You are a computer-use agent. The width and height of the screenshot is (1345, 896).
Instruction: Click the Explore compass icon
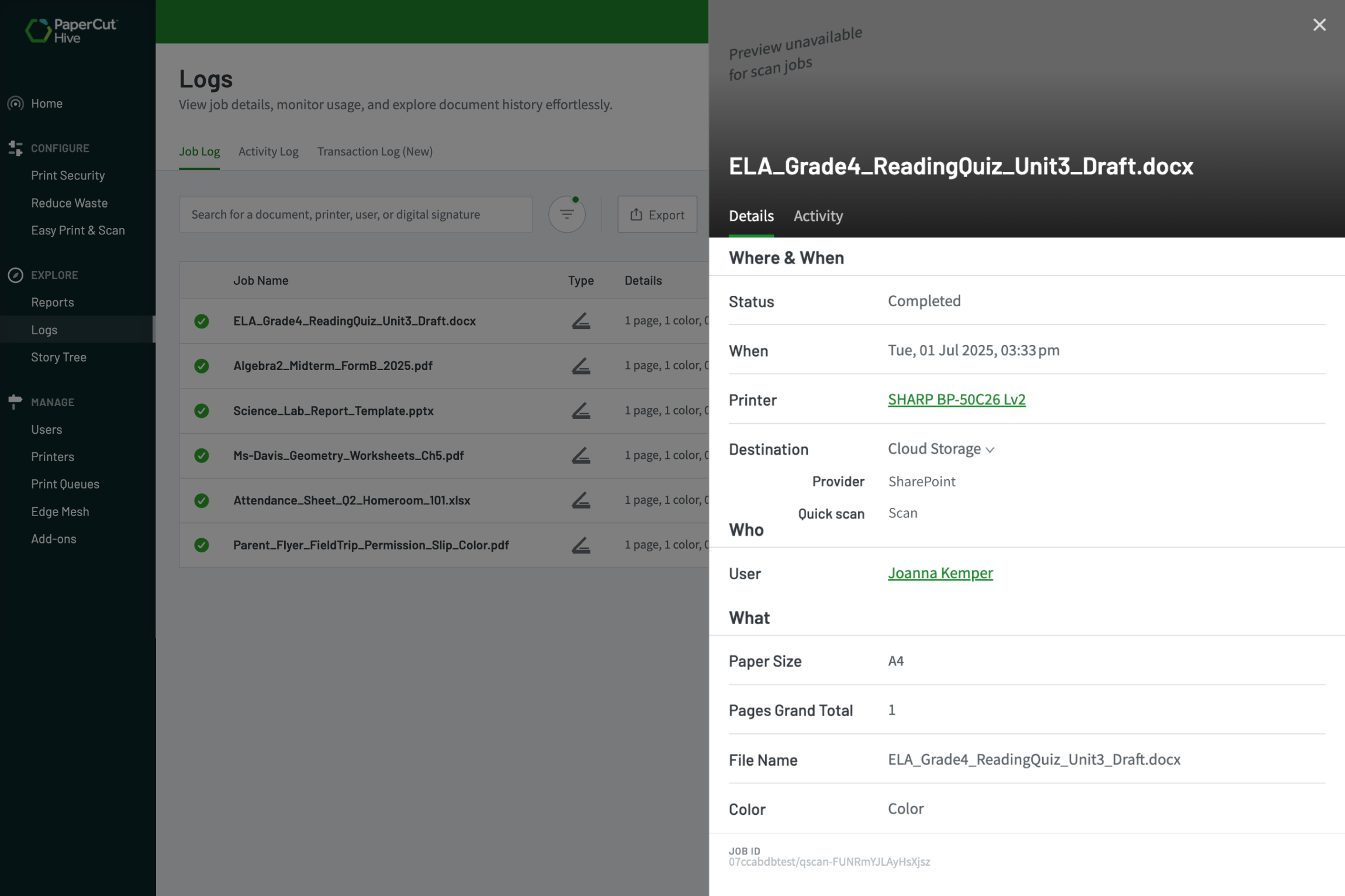point(15,275)
